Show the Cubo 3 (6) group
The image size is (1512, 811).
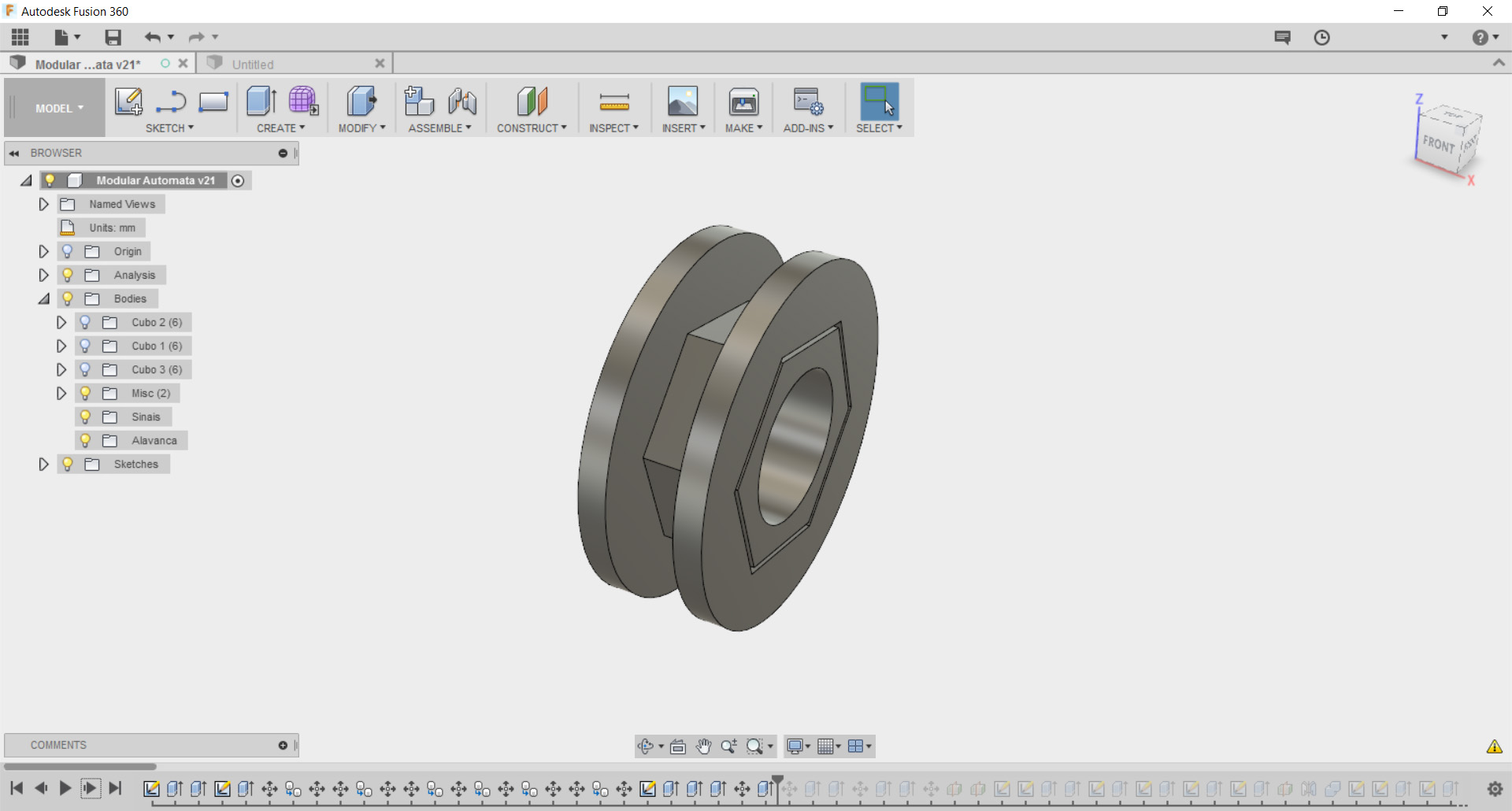point(86,369)
